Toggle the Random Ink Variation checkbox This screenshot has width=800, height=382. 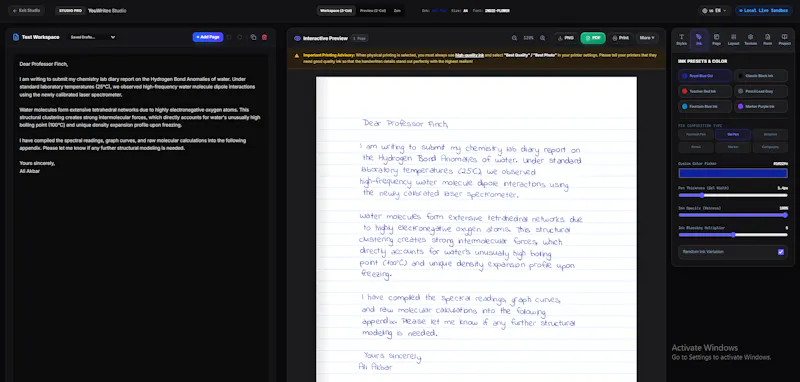coord(781,252)
